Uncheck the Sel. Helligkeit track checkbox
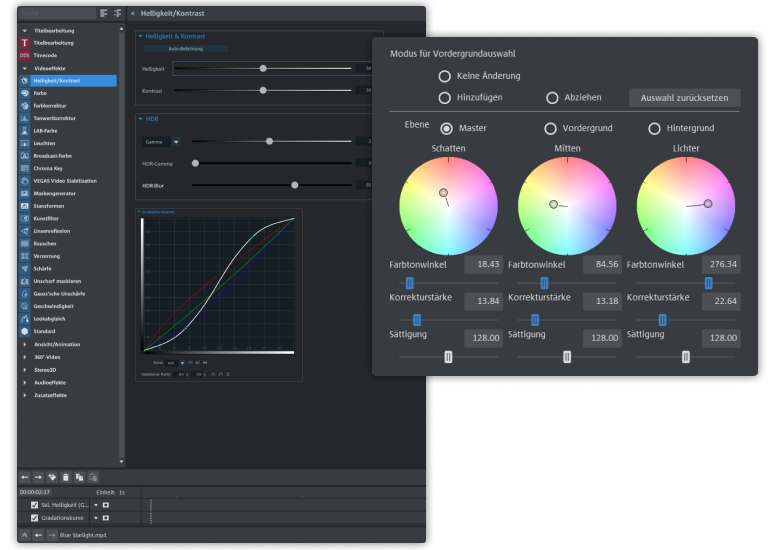The image size is (770, 550). [x=34, y=505]
